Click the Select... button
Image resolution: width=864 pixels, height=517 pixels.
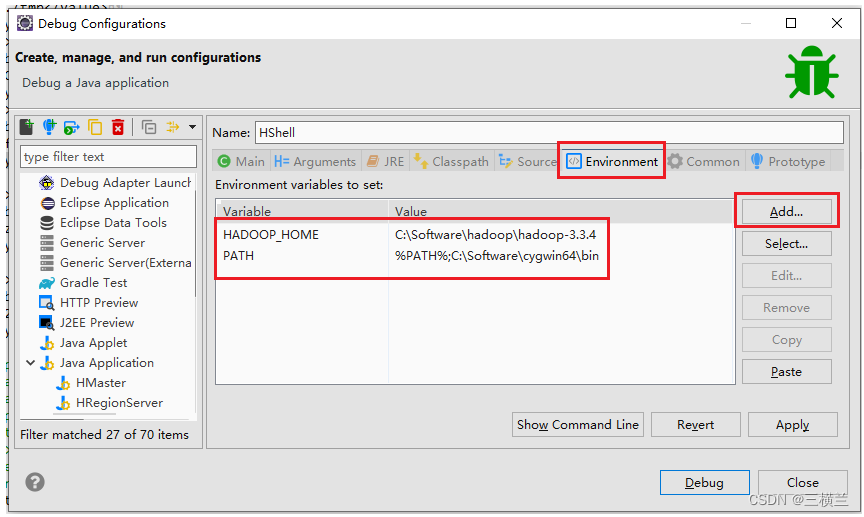pyautogui.click(x=786, y=244)
